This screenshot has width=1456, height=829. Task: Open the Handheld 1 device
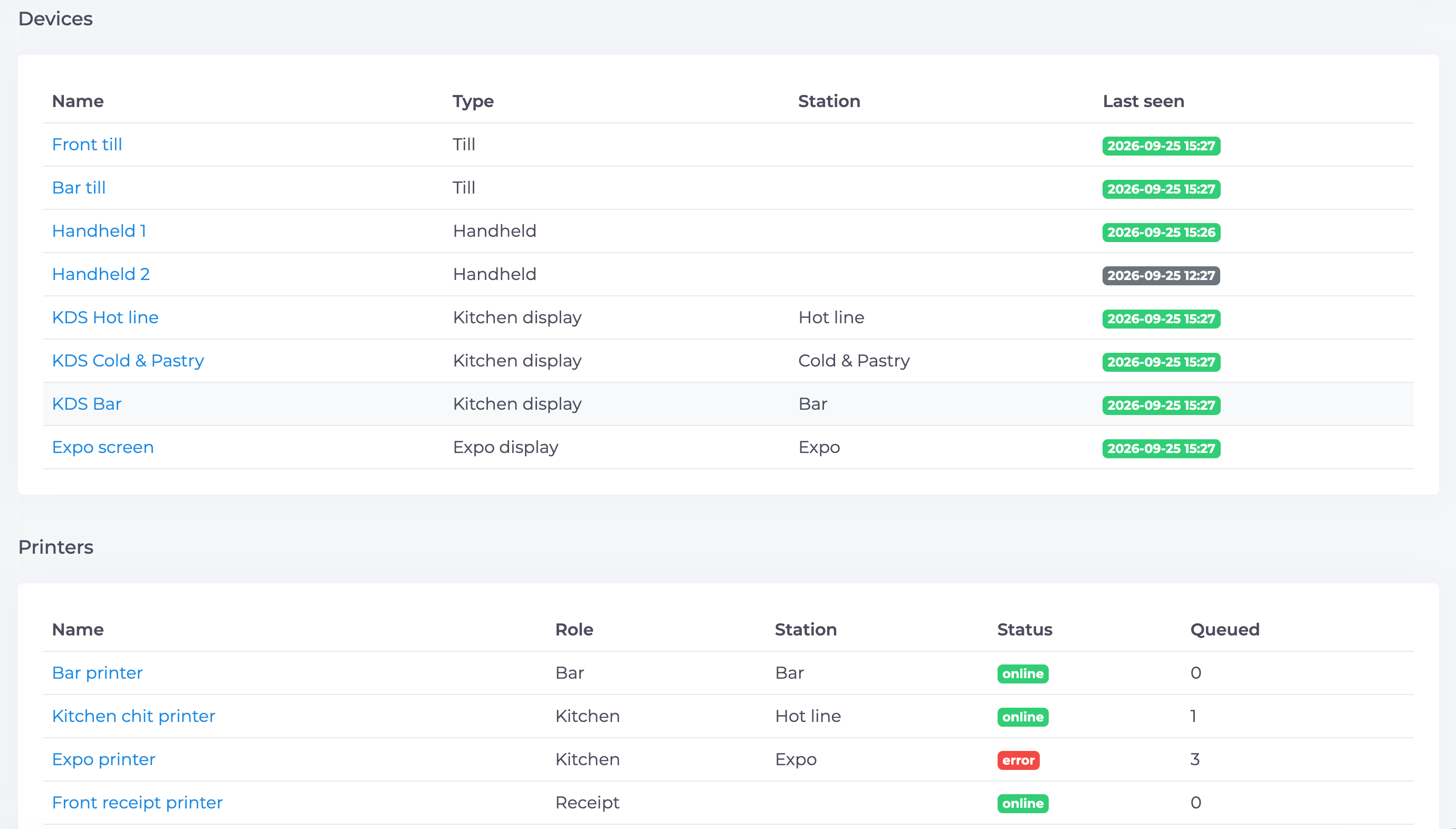coord(99,231)
